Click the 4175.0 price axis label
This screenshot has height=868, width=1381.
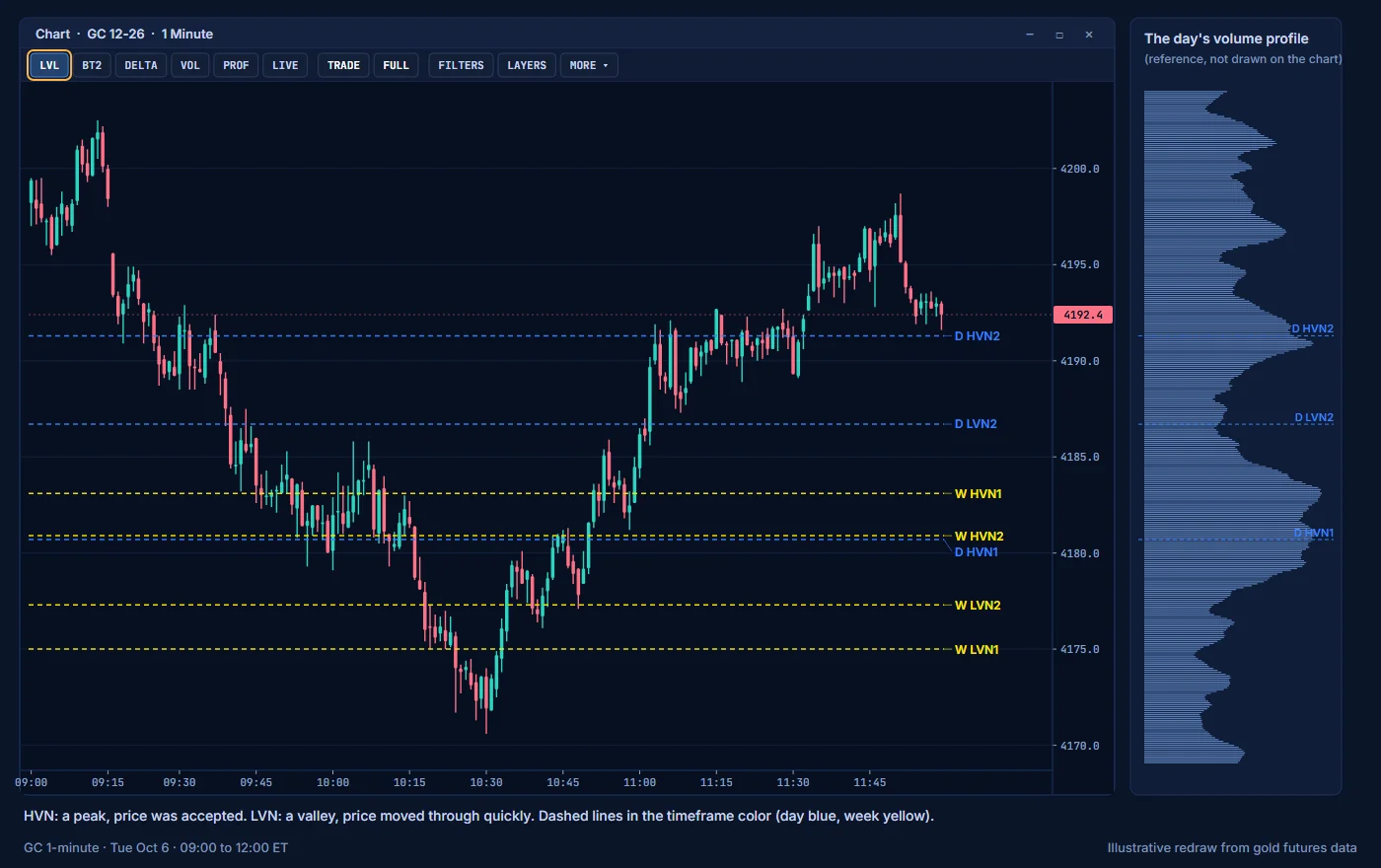click(x=1080, y=649)
